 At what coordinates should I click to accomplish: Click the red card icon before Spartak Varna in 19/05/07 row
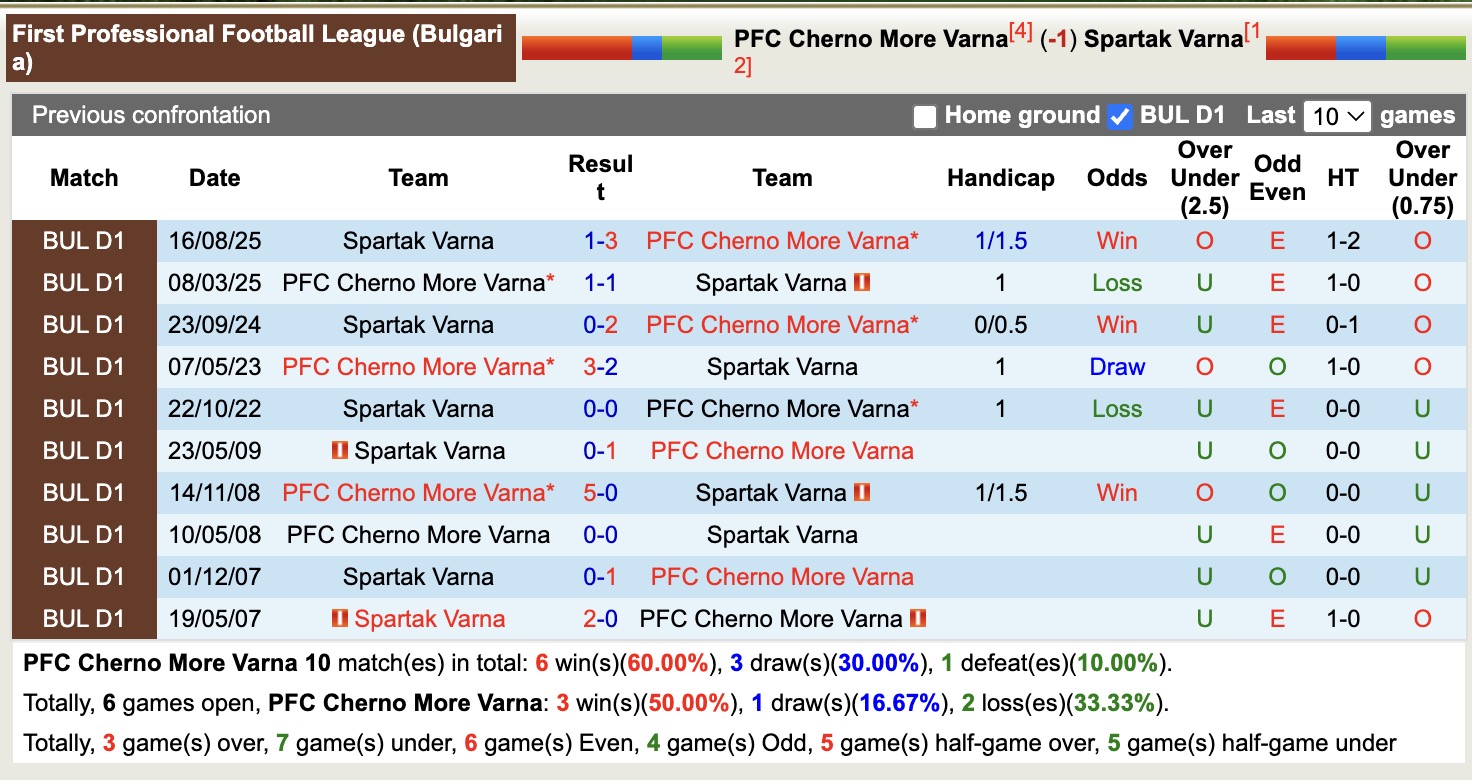tap(340, 619)
